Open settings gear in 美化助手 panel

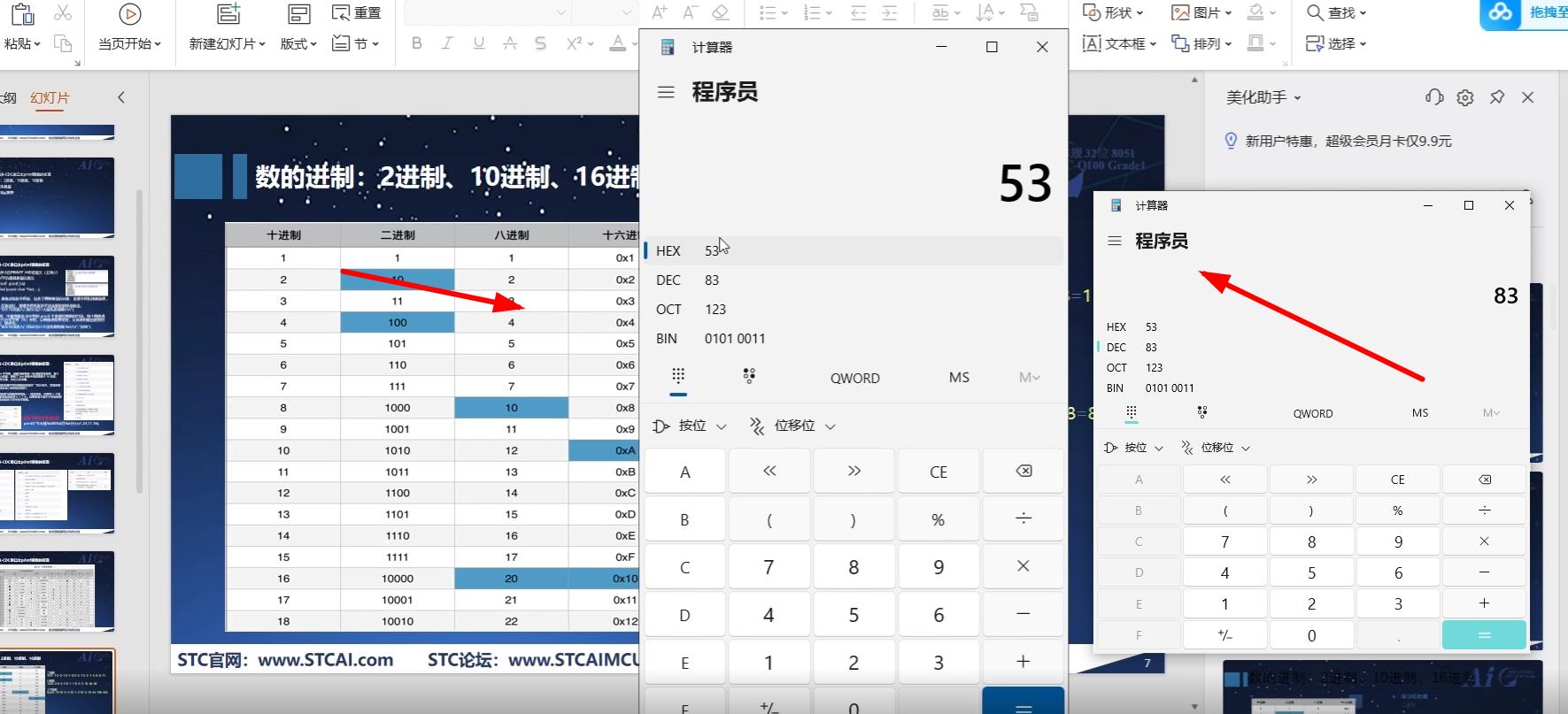[x=1465, y=97]
